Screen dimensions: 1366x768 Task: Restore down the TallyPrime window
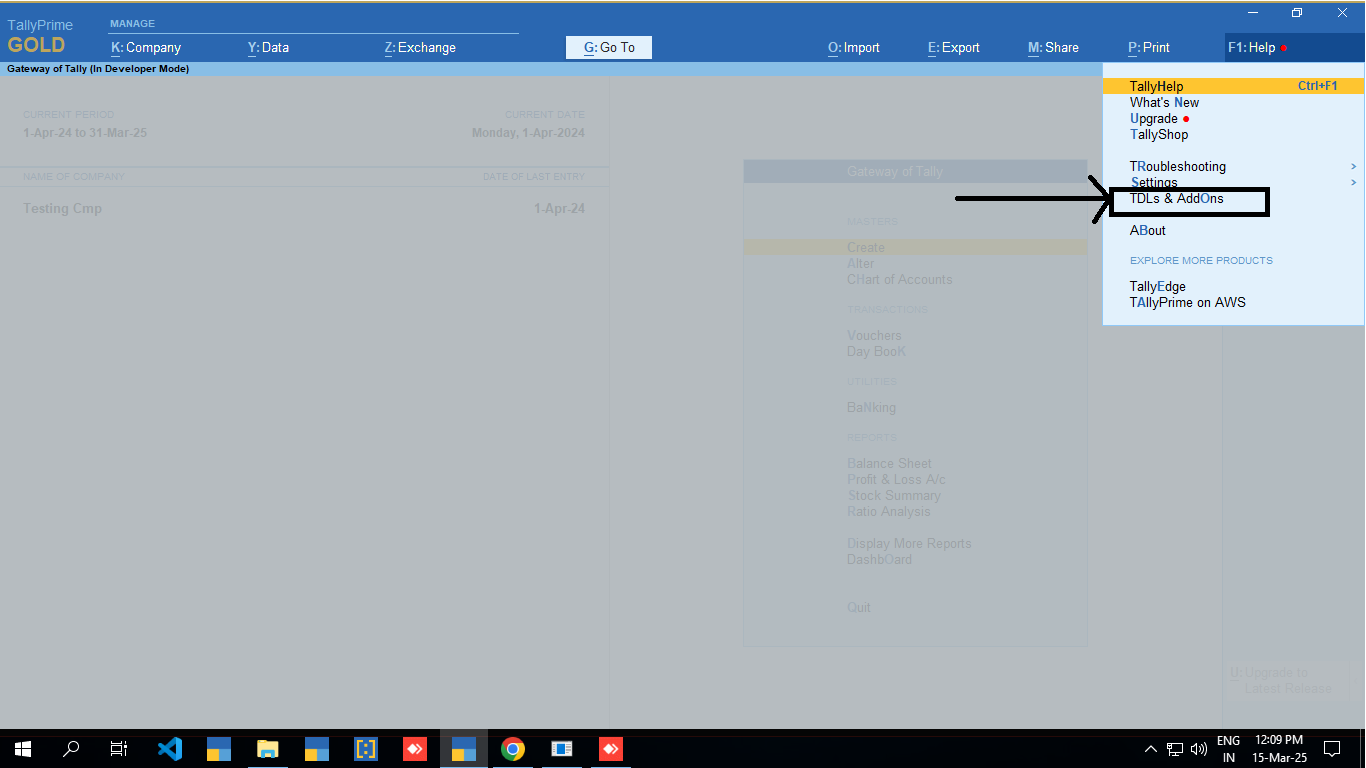[1297, 13]
